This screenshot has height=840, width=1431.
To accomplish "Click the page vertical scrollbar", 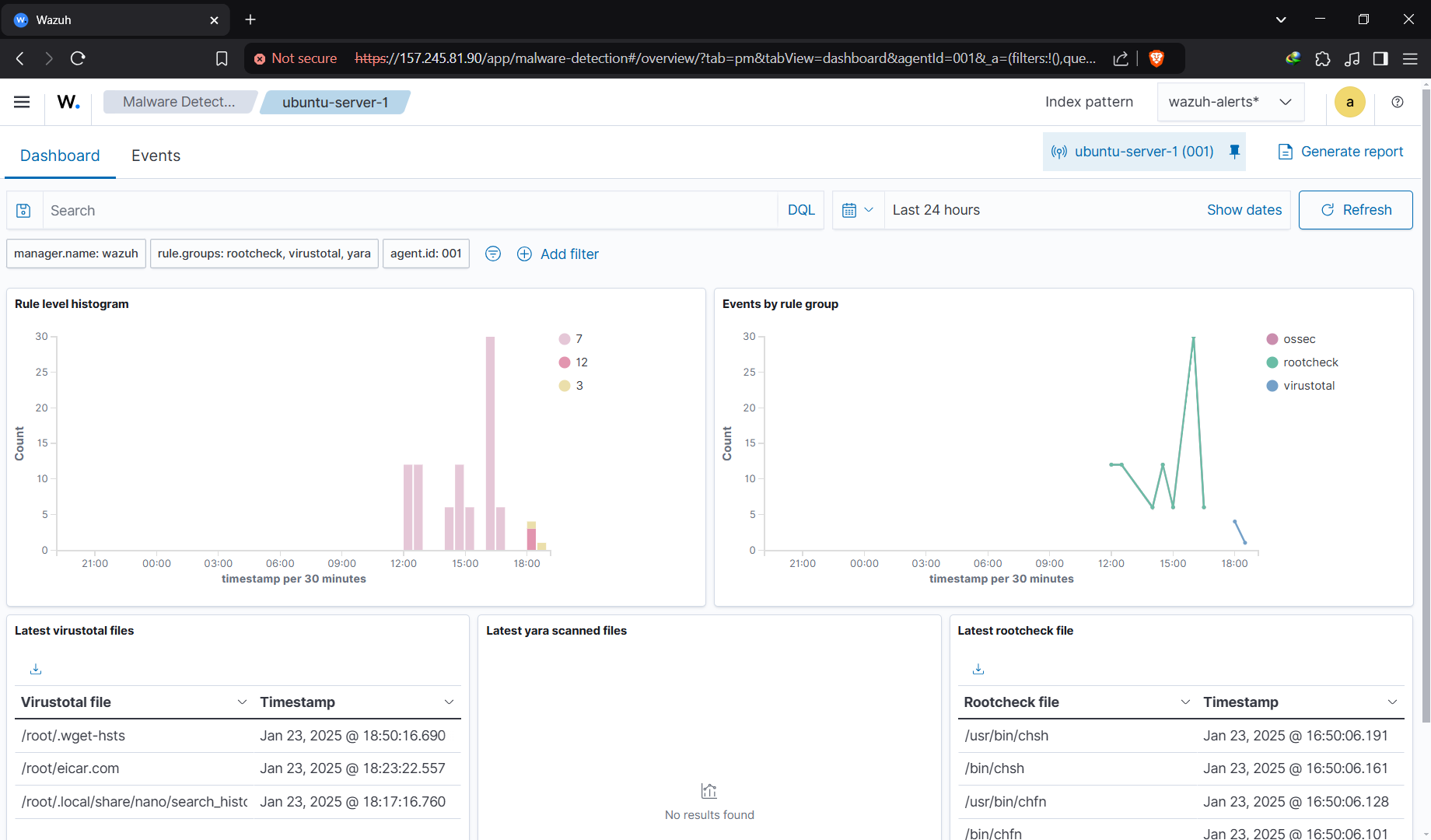I will 1426,404.
